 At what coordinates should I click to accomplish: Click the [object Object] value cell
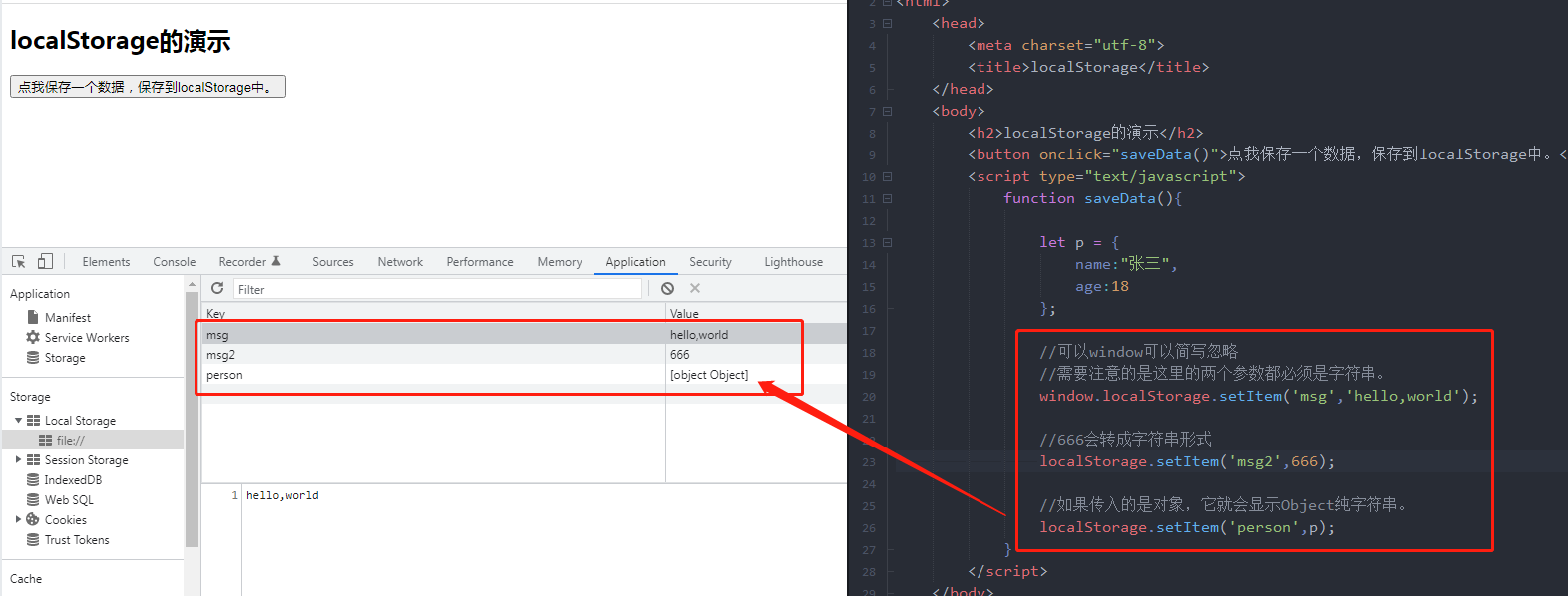(x=709, y=375)
